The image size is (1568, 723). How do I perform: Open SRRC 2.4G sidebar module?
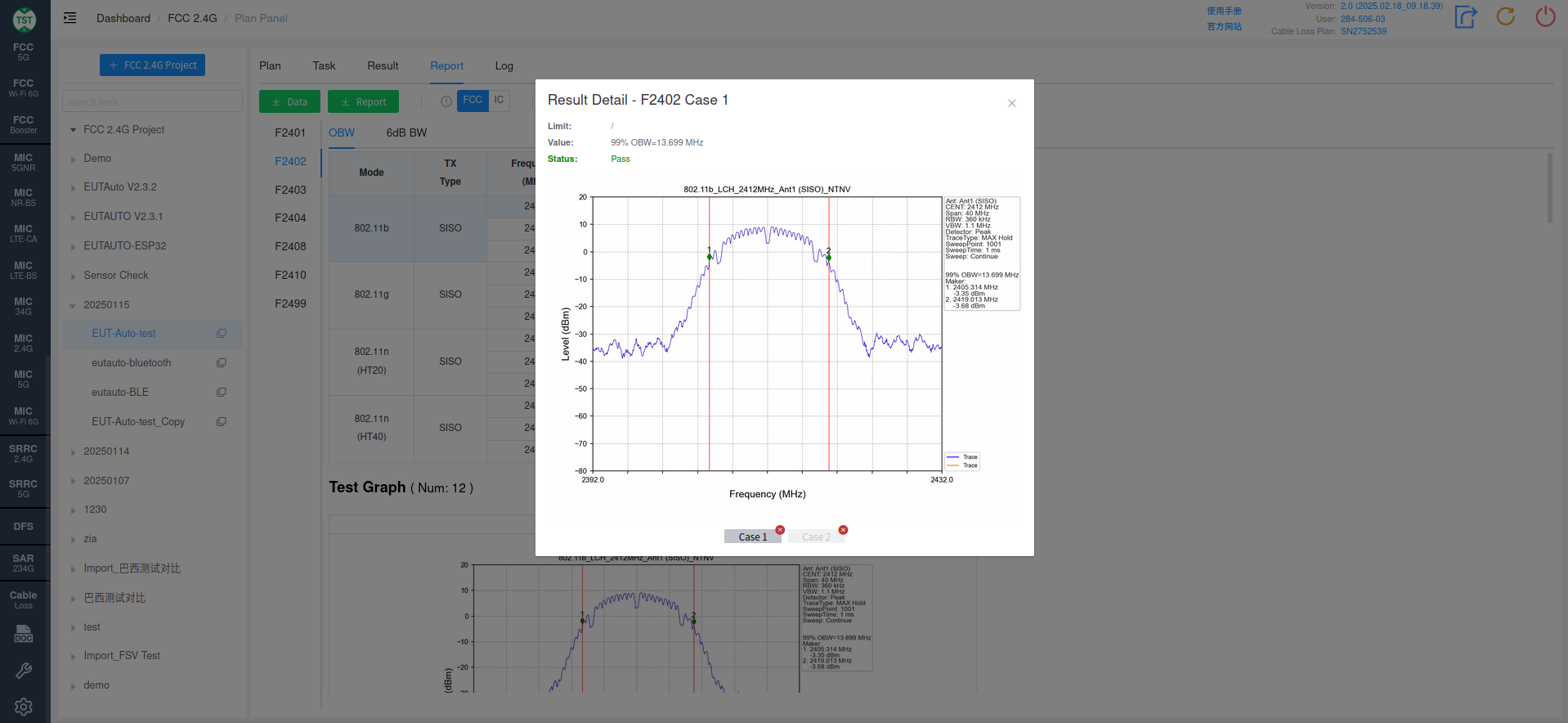coord(24,453)
